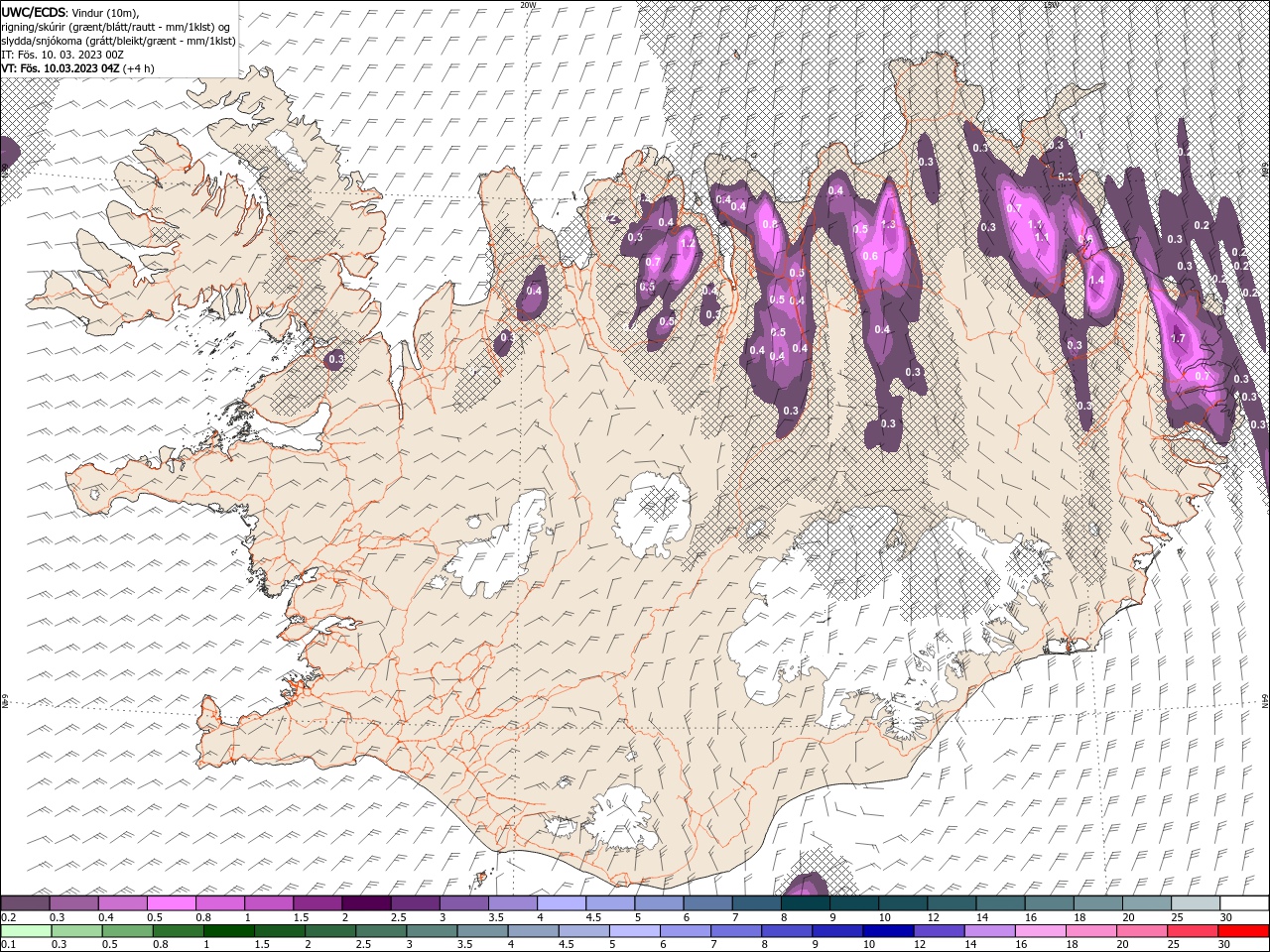The height and width of the screenshot is (952, 1270).
Task: Pick the light purple 14 rain legend swatch
Action: coord(989,931)
